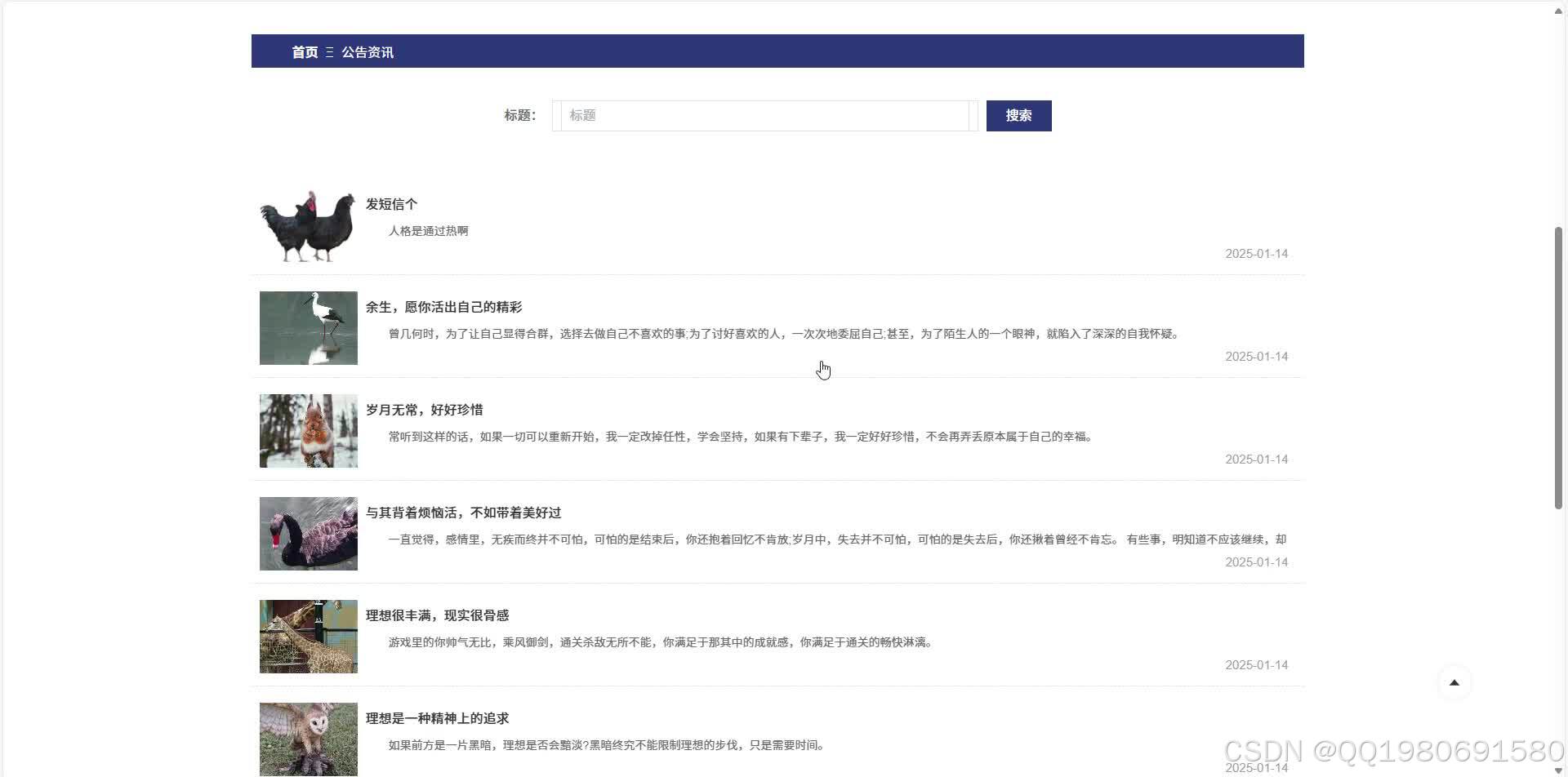Viewport: 1568px width, 777px height.
Task: Open the giraffe thumbnail
Action: [x=308, y=637]
